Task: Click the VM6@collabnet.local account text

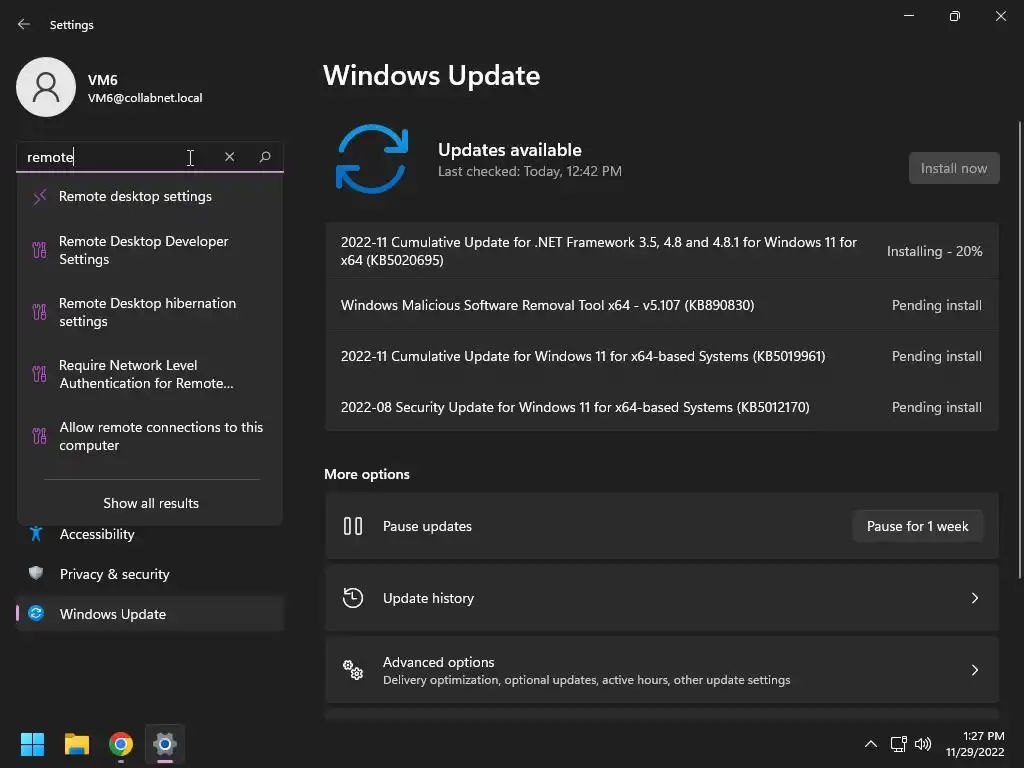Action: (x=145, y=98)
